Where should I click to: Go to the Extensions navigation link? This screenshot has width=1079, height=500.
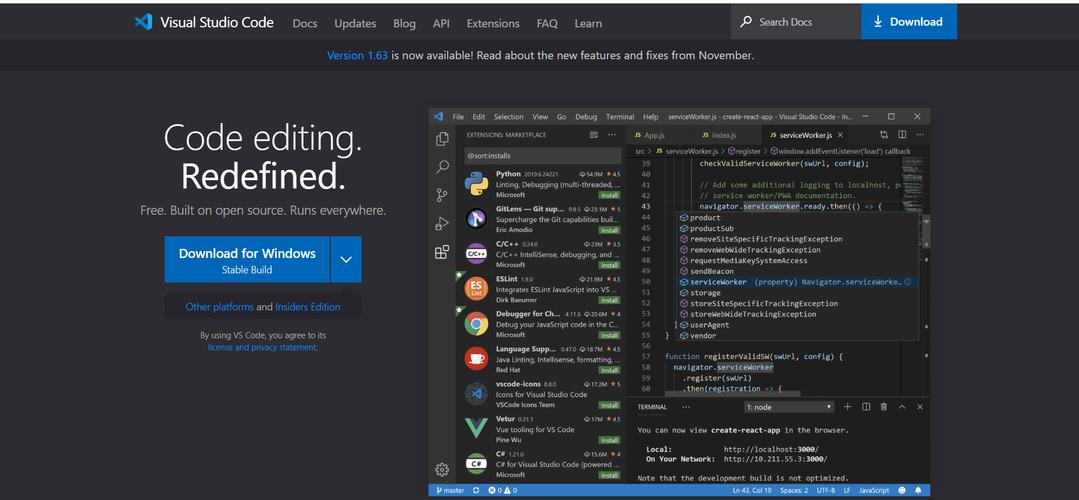[x=493, y=23]
